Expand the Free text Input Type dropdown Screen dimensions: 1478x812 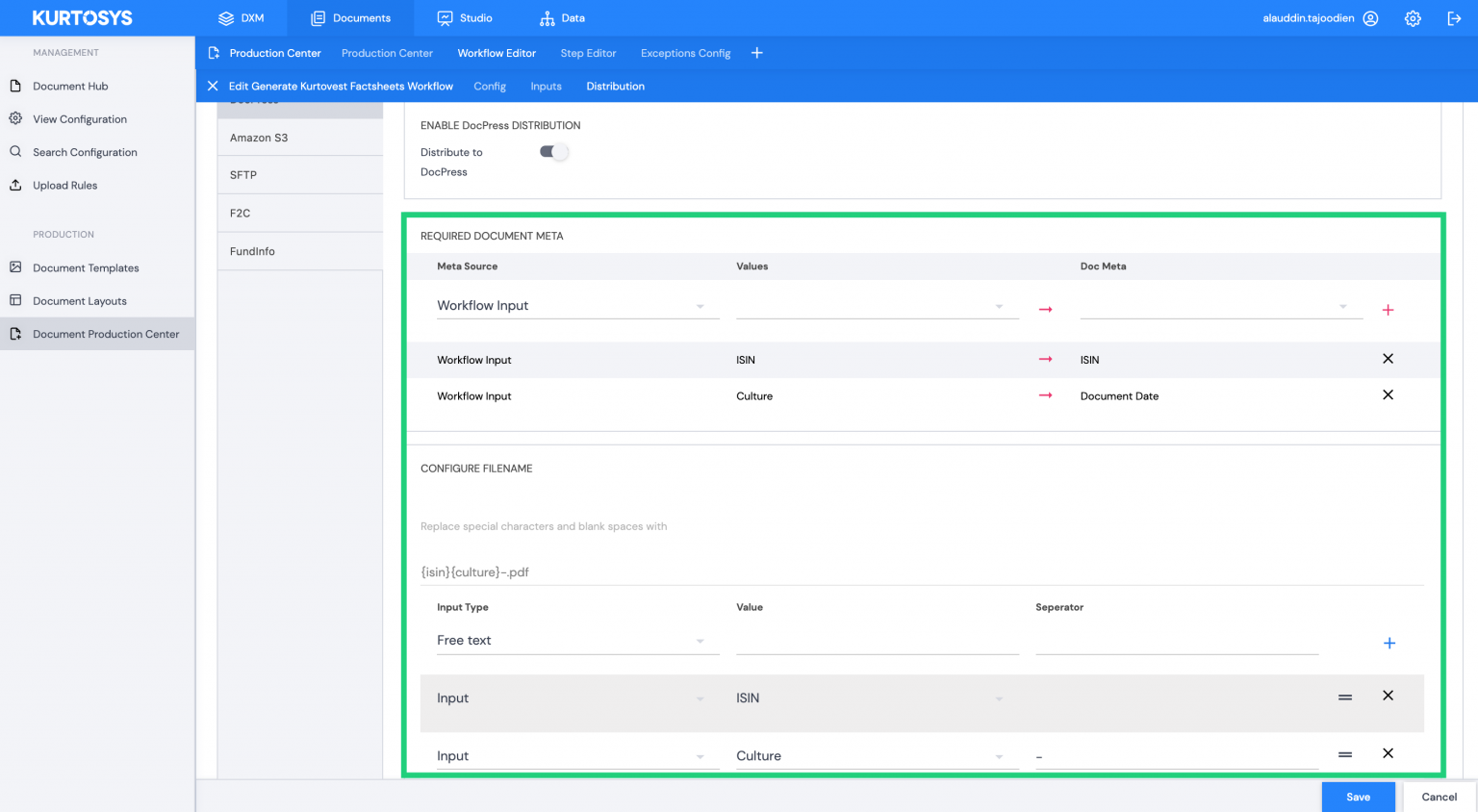577,641
